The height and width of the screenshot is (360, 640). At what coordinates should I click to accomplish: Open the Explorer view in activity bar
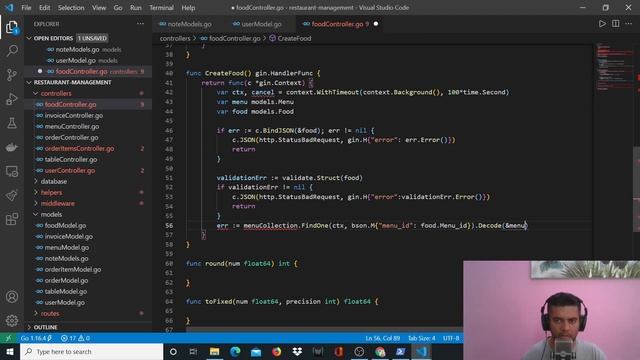(x=12, y=28)
